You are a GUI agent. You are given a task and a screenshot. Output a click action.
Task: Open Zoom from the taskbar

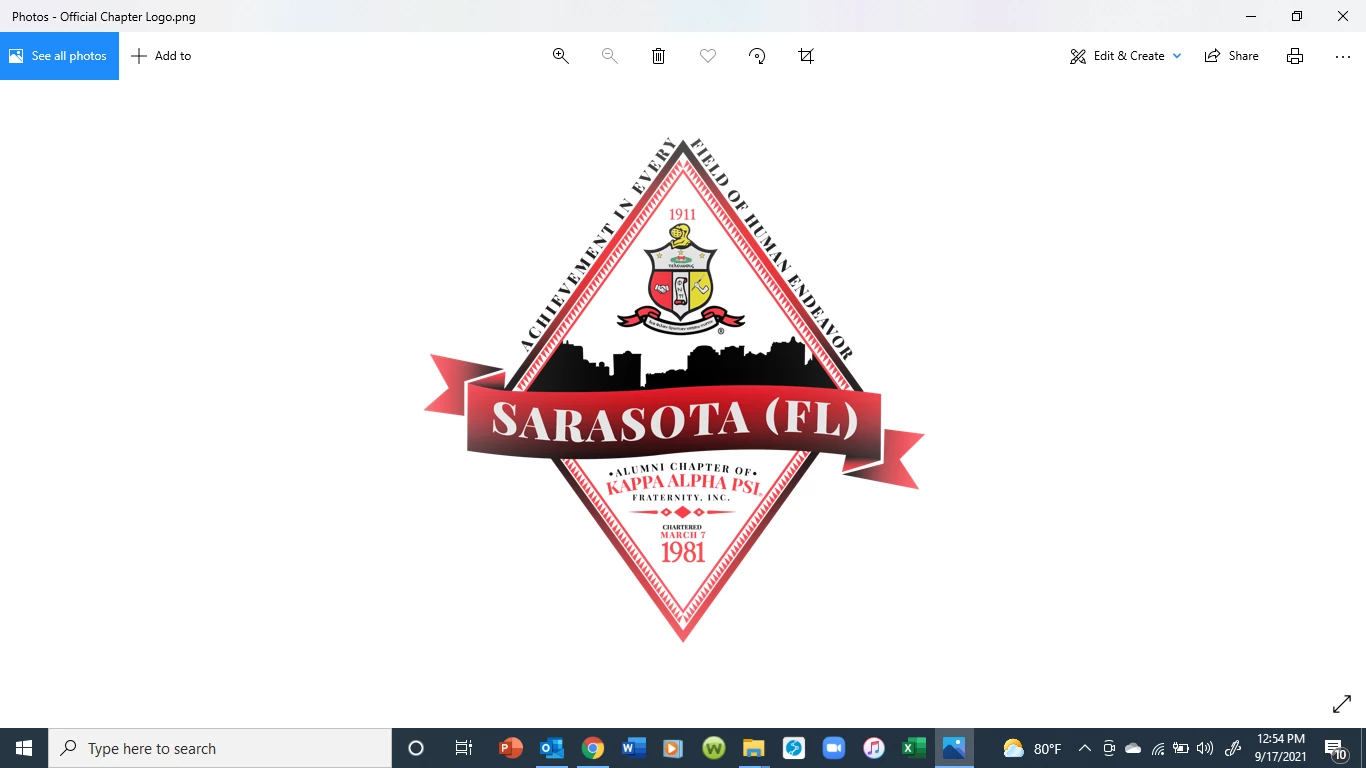click(833, 748)
